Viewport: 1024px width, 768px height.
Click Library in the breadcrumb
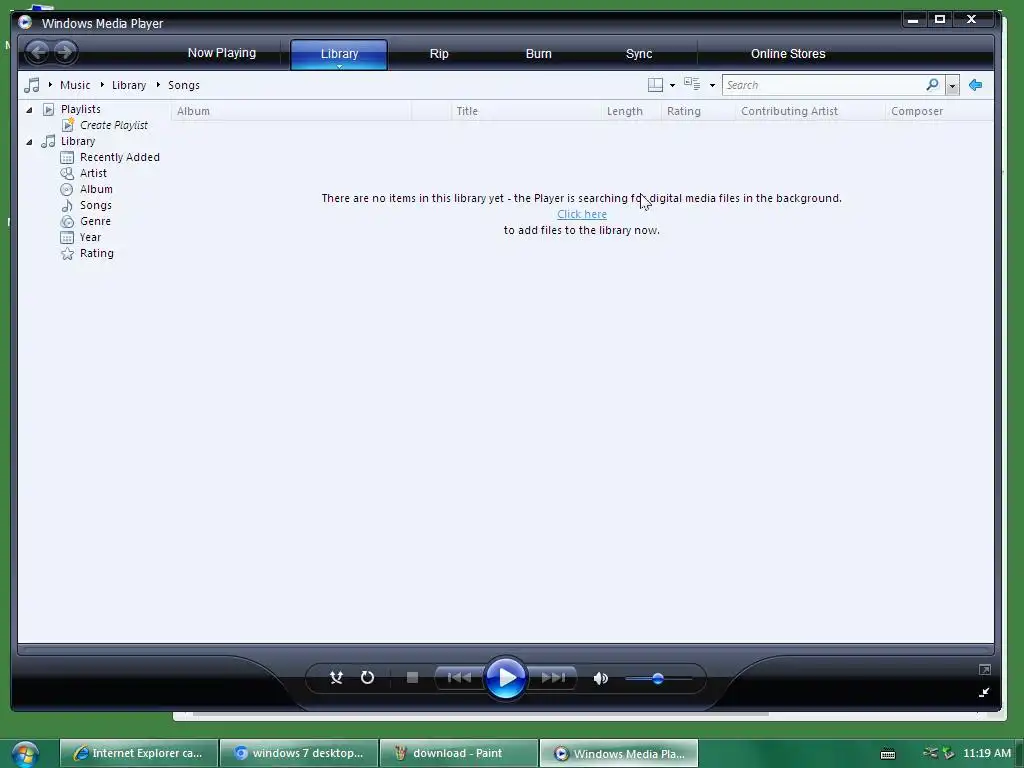pyautogui.click(x=129, y=85)
